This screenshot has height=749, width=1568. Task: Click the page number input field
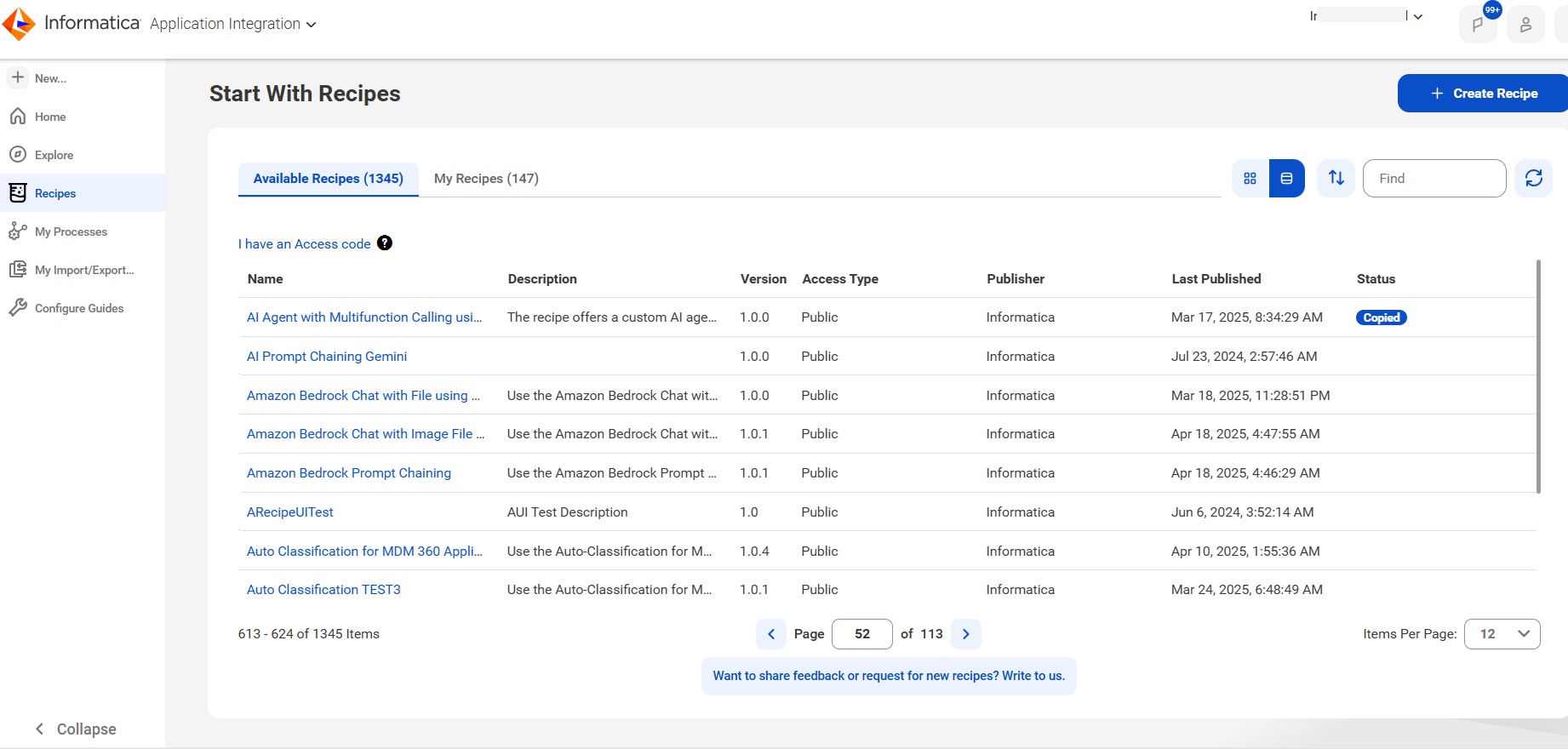coord(862,634)
